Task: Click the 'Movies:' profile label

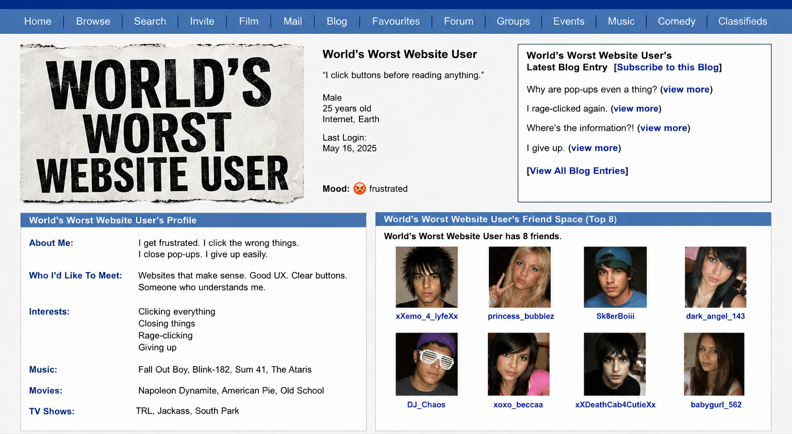Action: pos(45,391)
